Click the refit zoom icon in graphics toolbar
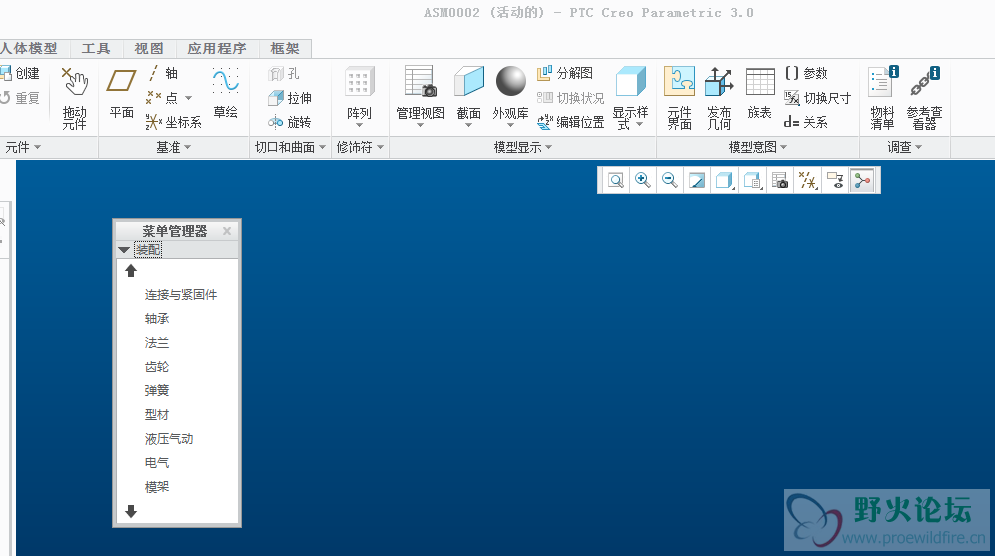The height and width of the screenshot is (556, 995). tap(616, 180)
